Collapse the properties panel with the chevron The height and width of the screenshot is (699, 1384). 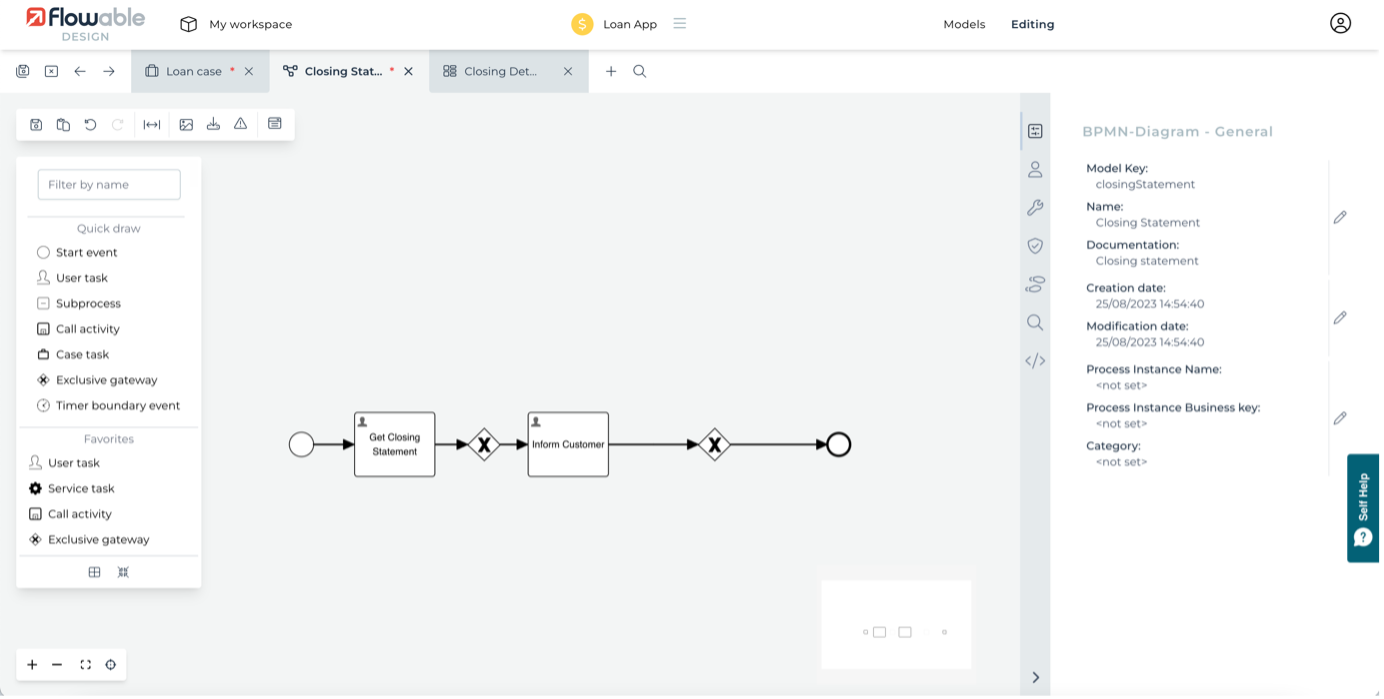tap(1035, 677)
